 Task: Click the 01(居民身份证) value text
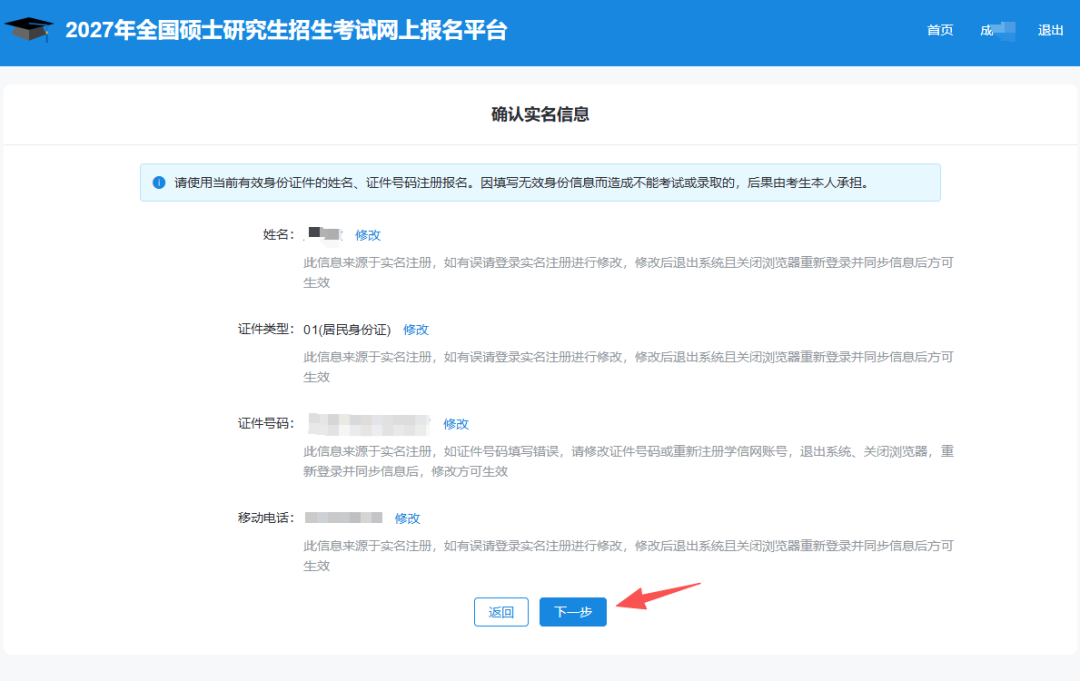click(x=347, y=330)
